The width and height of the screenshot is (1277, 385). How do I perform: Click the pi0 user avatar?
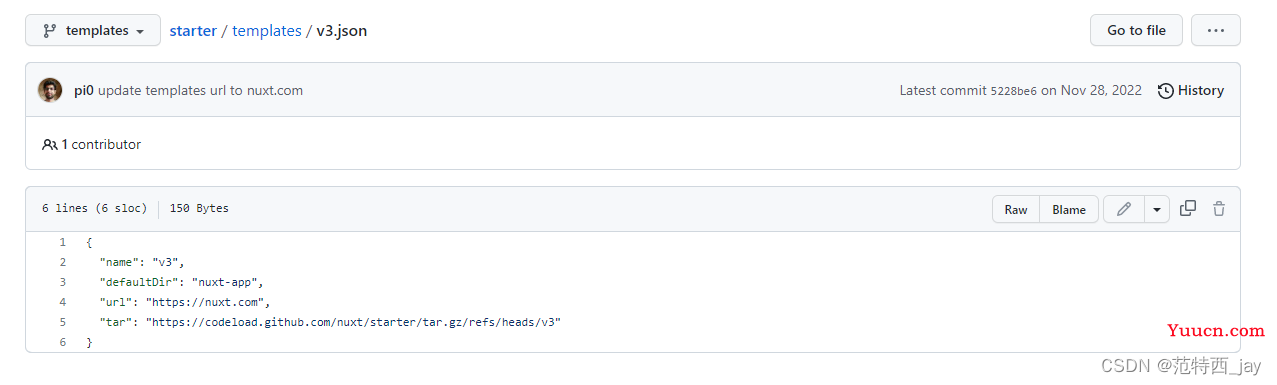[50, 90]
